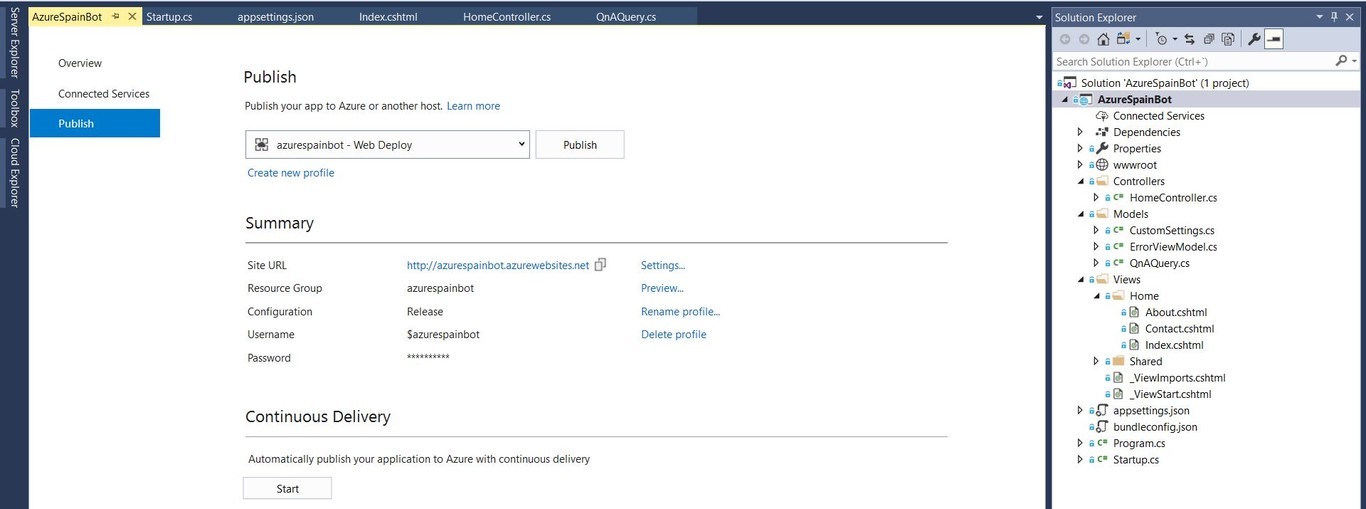
Task: Expand the Shared folder in Views
Action: pos(1096,361)
